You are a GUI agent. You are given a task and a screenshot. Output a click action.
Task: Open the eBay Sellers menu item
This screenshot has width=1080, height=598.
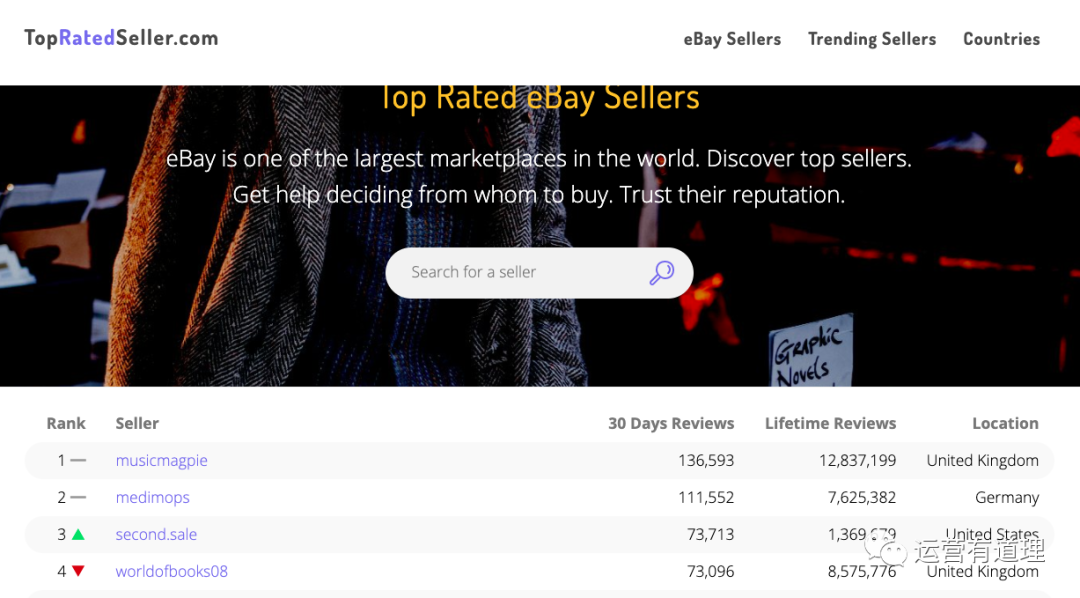(732, 39)
